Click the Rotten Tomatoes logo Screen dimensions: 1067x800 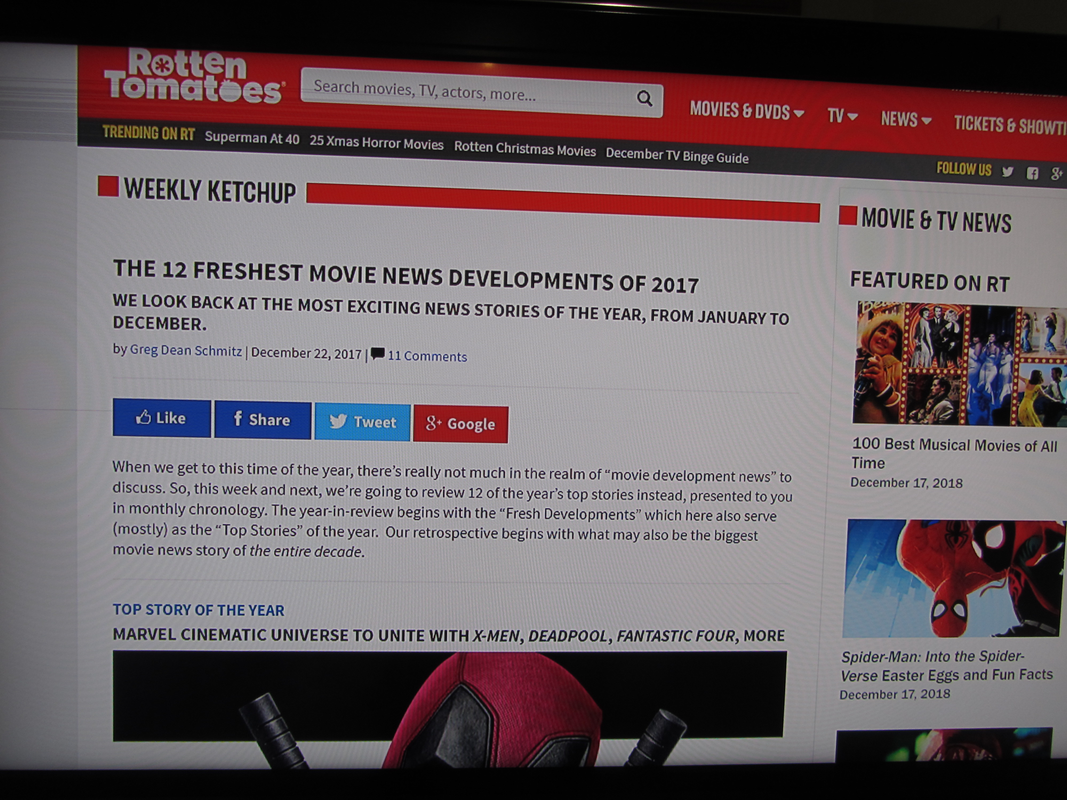pyautogui.click(x=194, y=76)
